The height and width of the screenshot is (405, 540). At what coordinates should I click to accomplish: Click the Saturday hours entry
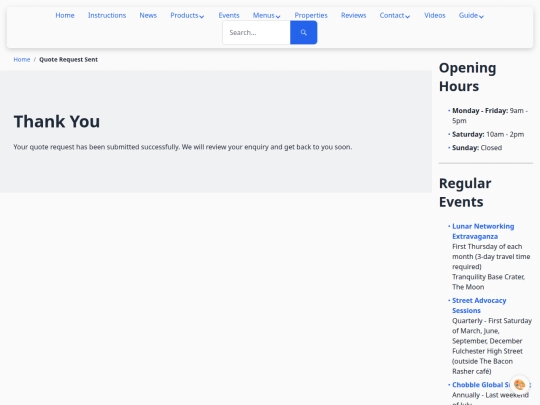[488, 134]
